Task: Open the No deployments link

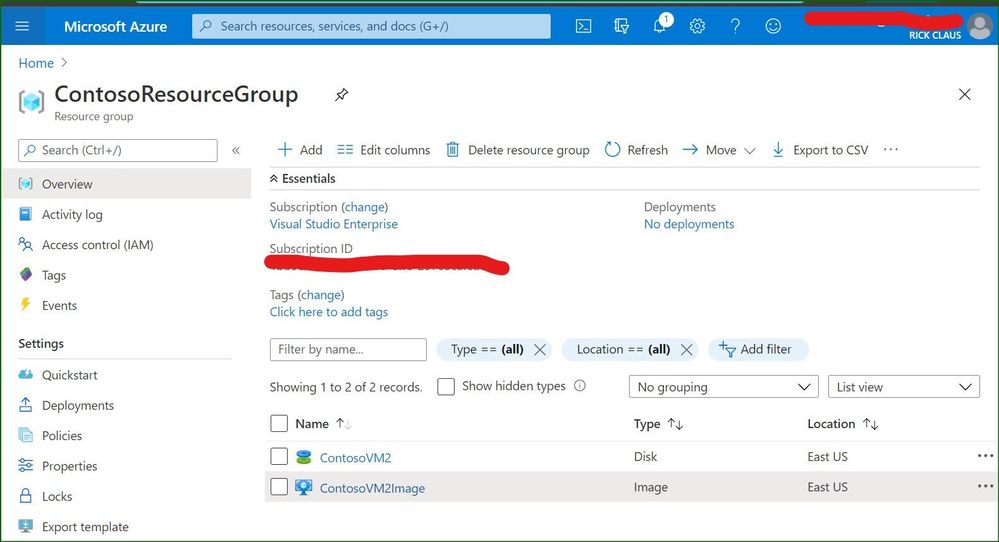Action: [689, 224]
